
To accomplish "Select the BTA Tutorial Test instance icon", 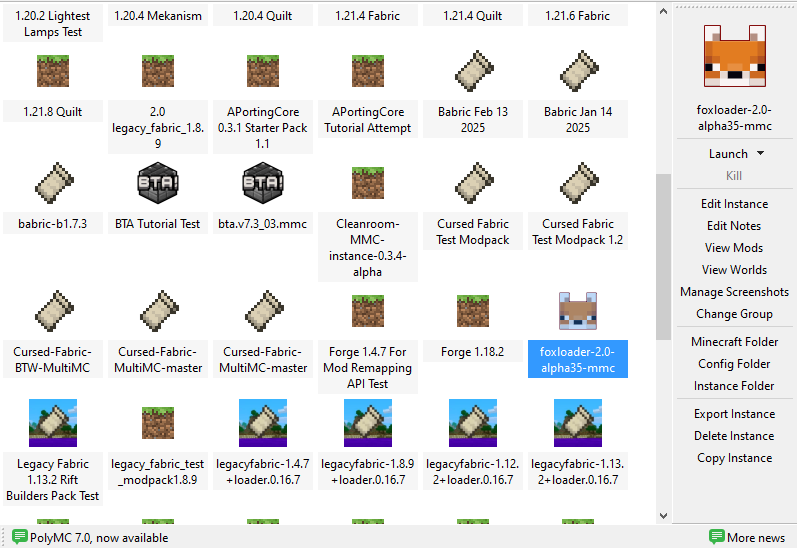I will pyautogui.click(x=158, y=184).
